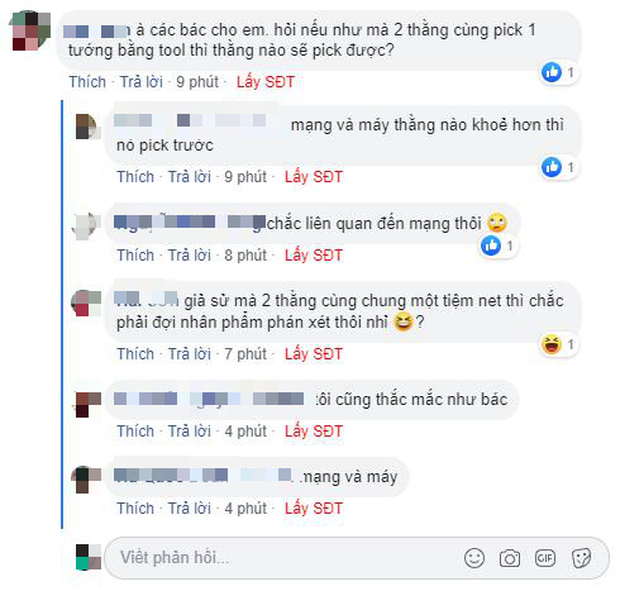Screen dimensions: 620x591
Task: Open the sticker picker in reply box
Action: point(581,558)
